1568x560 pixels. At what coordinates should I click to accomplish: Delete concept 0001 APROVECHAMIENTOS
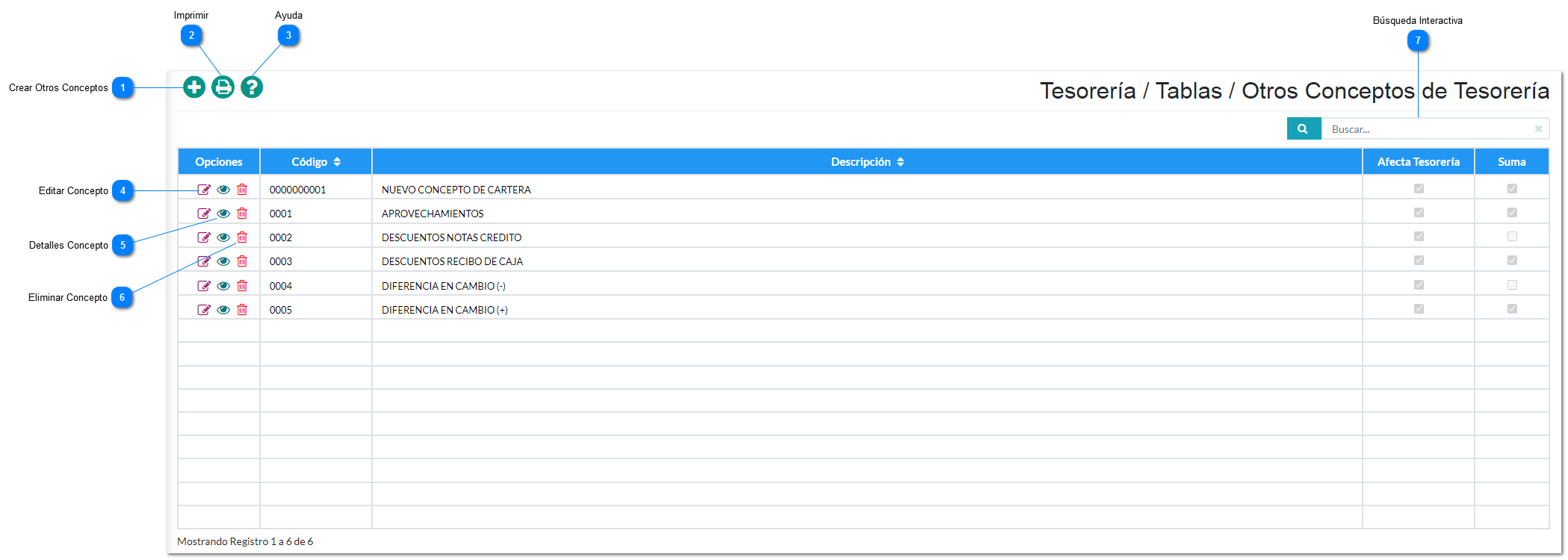[x=242, y=214]
